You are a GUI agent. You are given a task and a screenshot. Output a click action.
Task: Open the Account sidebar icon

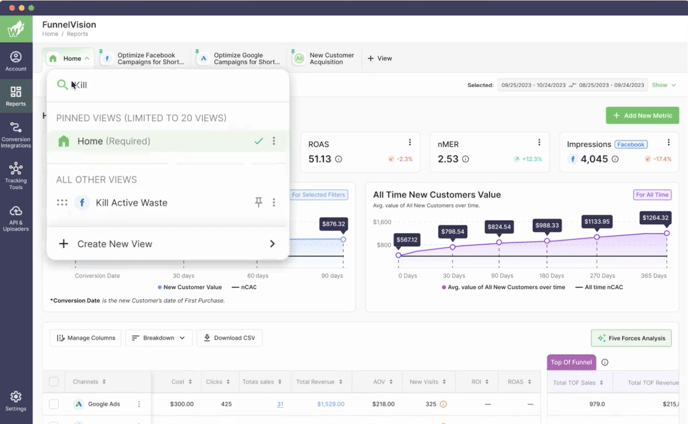tap(16, 61)
